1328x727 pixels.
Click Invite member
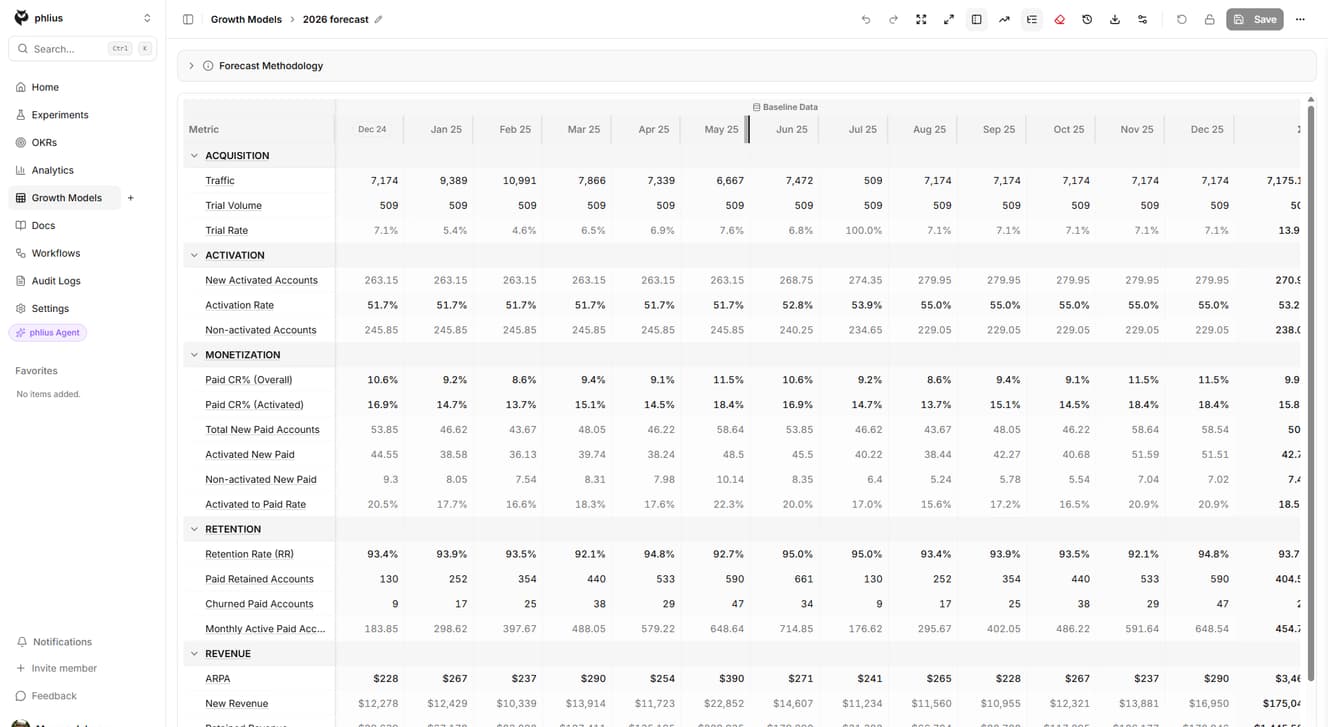pos(61,667)
